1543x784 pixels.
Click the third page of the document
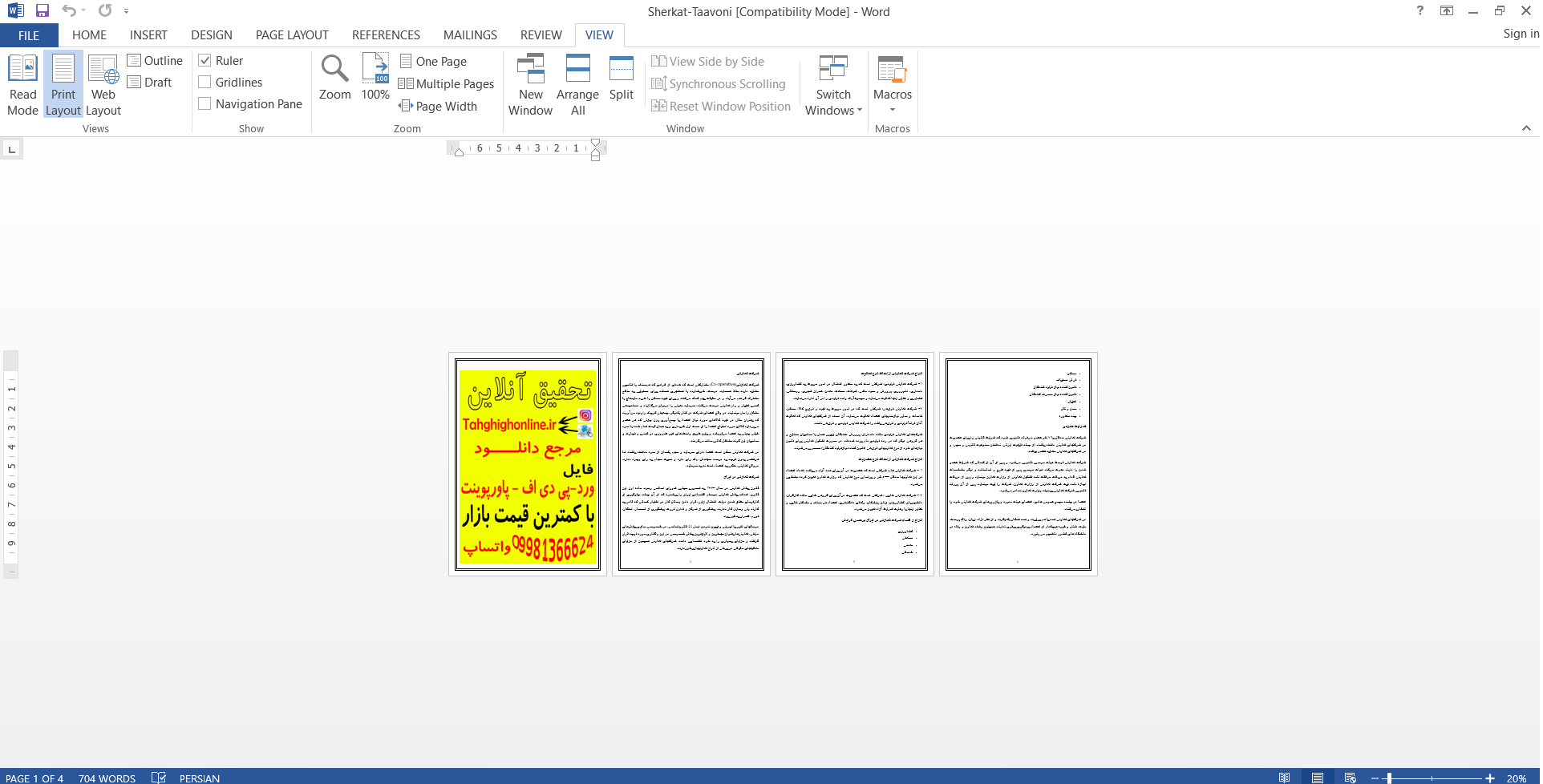854,464
